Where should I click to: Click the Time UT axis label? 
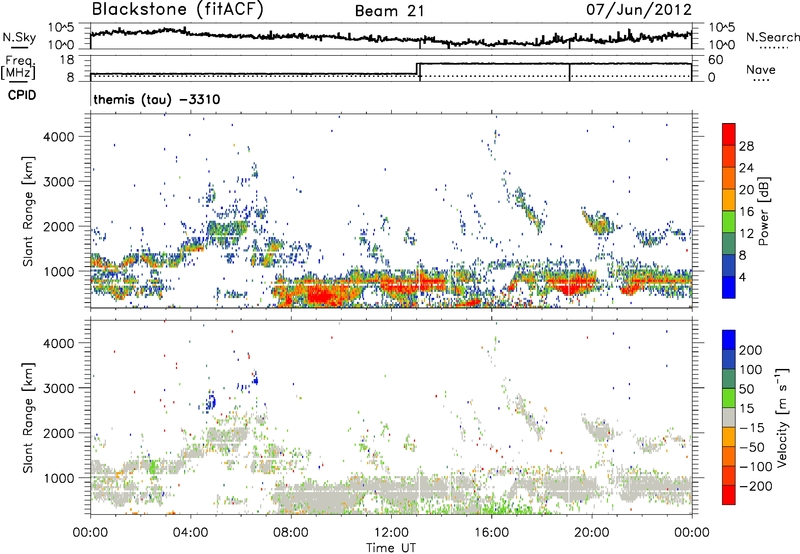click(391, 548)
